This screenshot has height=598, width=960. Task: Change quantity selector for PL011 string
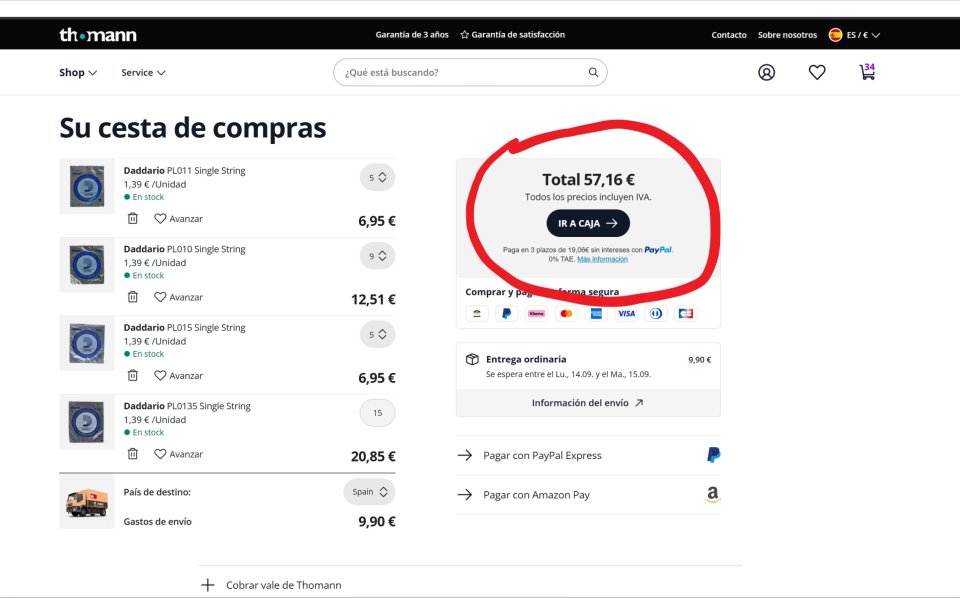point(377,178)
